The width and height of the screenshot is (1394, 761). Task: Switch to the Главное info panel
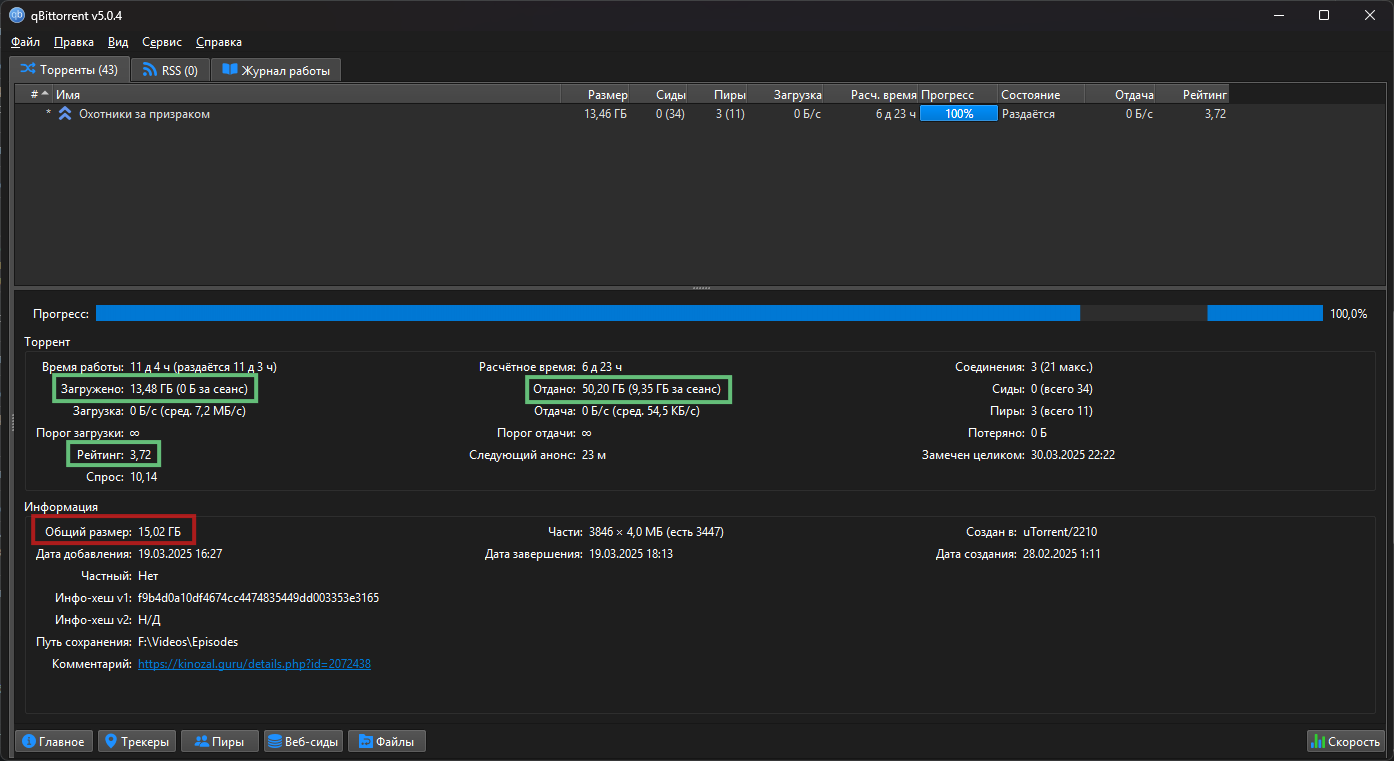point(54,741)
